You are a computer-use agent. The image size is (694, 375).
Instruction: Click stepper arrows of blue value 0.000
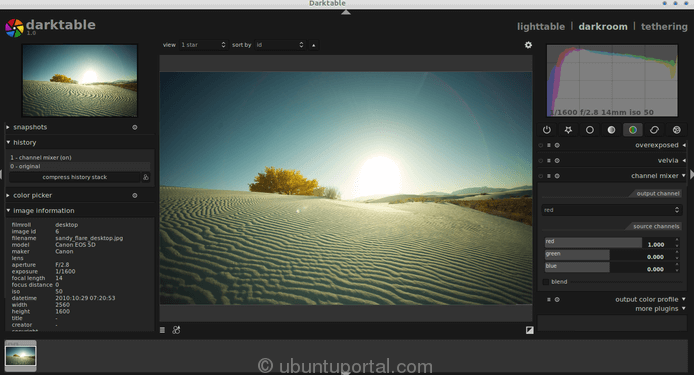677,267
